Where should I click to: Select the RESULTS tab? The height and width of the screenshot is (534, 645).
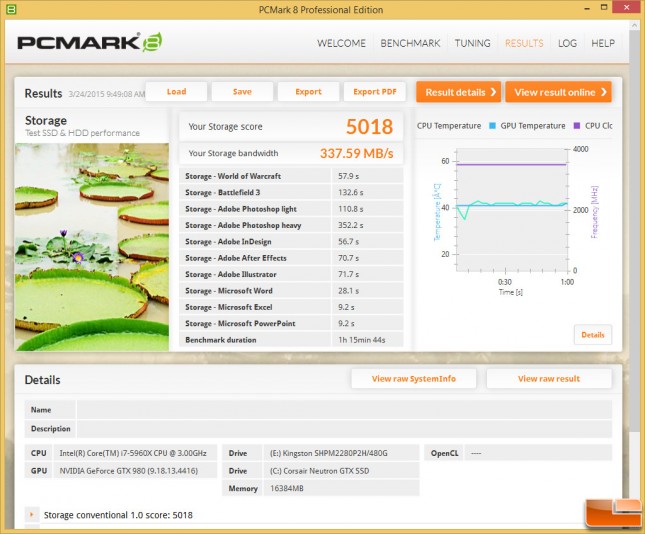click(x=524, y=43)
